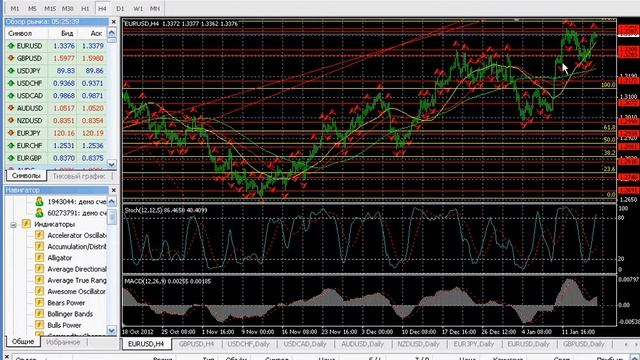640x360 pixels.
Task: Select GBPUSD row in Market Watch
Action: pyautogui.click(x=56, y=58)
